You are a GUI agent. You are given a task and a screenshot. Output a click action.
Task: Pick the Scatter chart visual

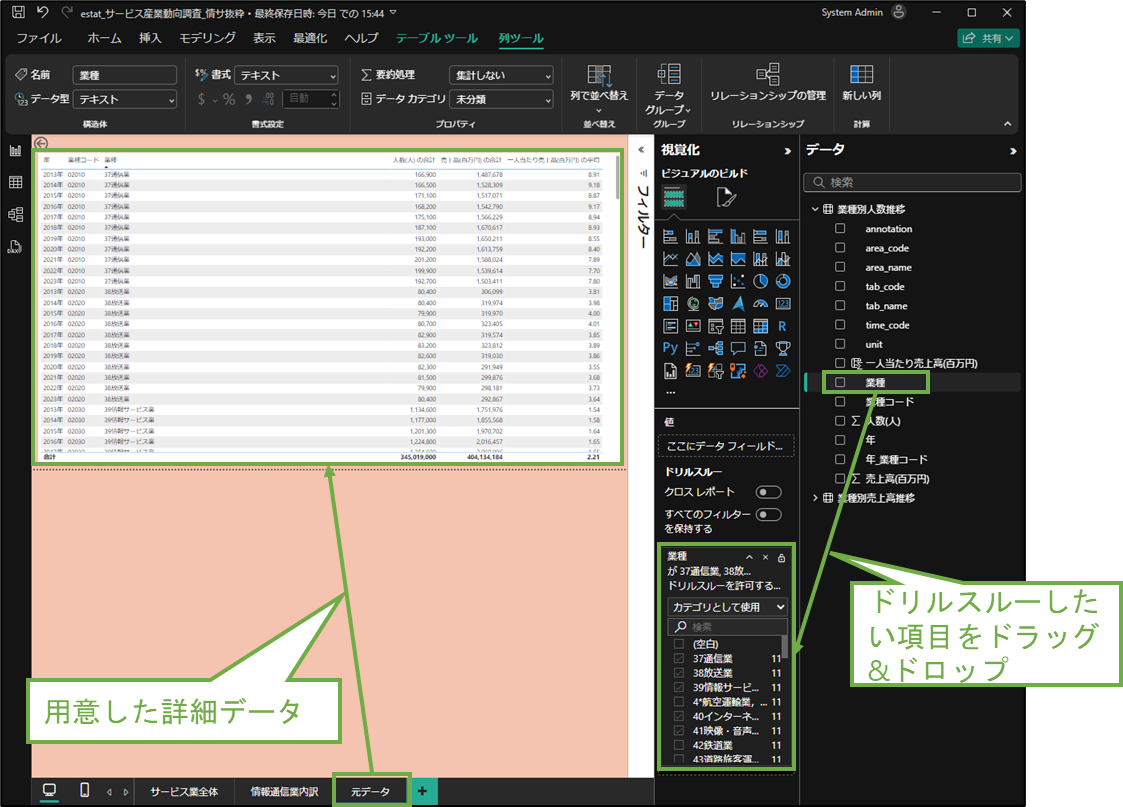click(x=738, y=281)
